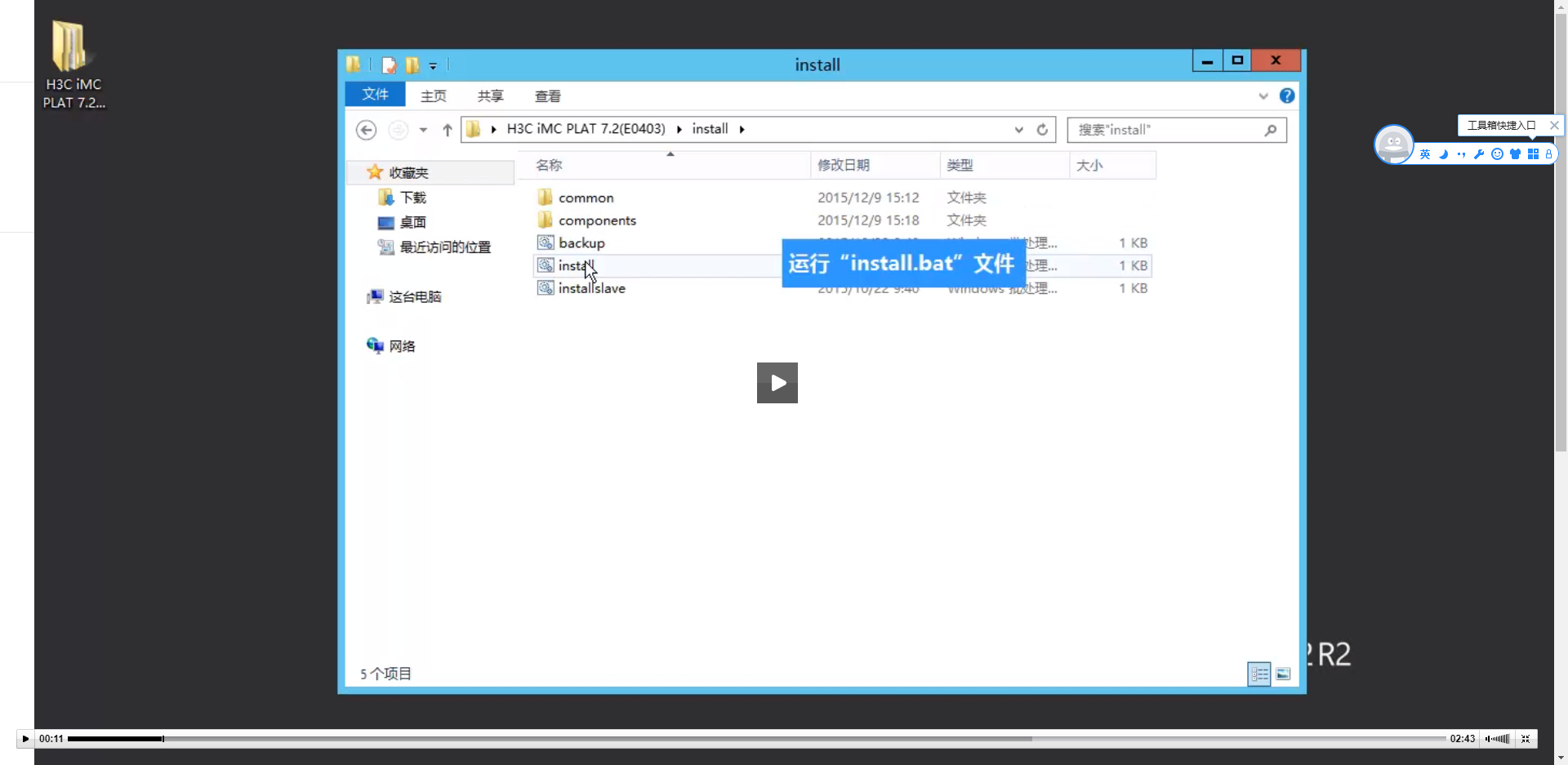Seek the video using the progress bar
1568x765 pixels.
point(757,739)
